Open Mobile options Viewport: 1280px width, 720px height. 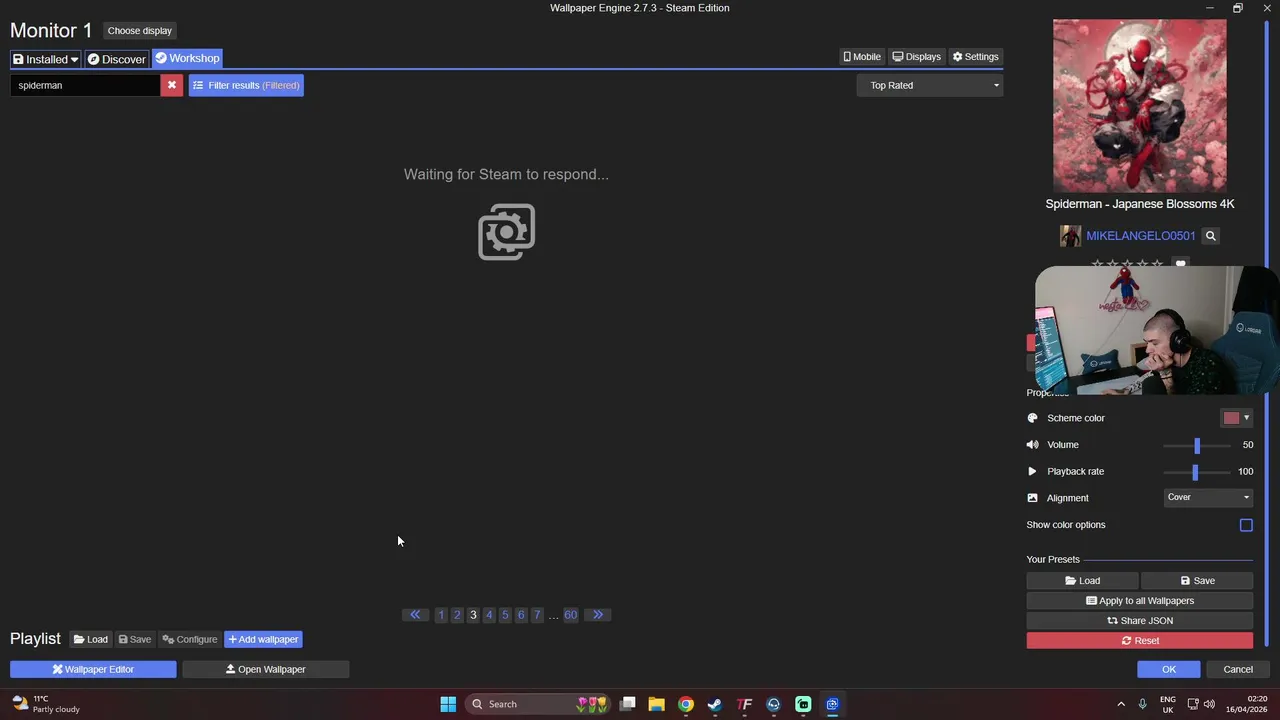[x=861, y=57]
